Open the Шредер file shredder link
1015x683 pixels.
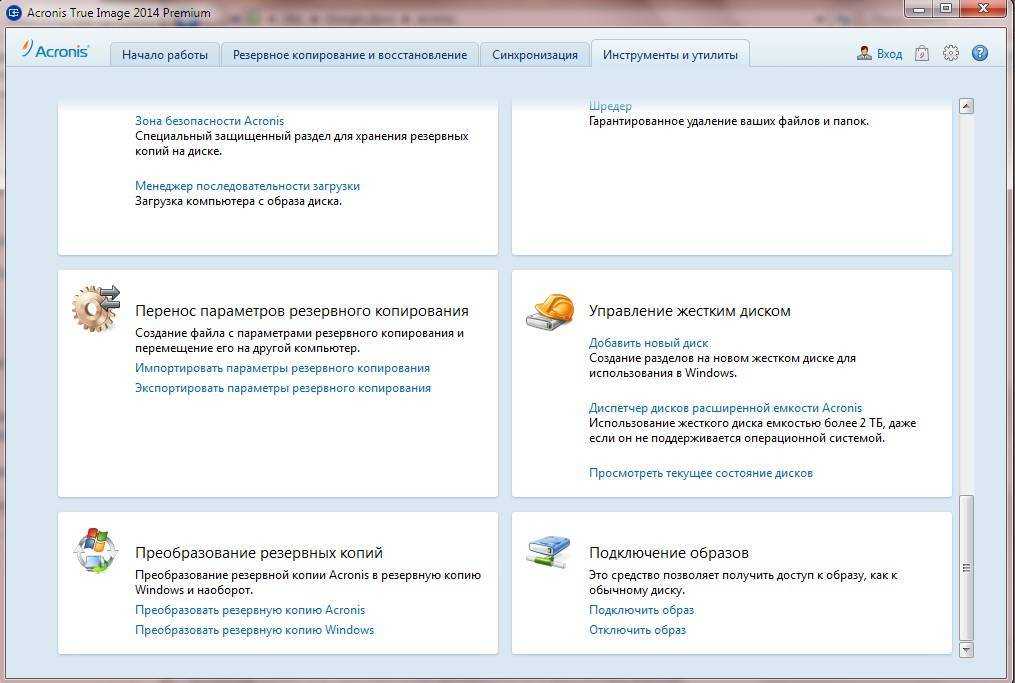click(610, 106)
